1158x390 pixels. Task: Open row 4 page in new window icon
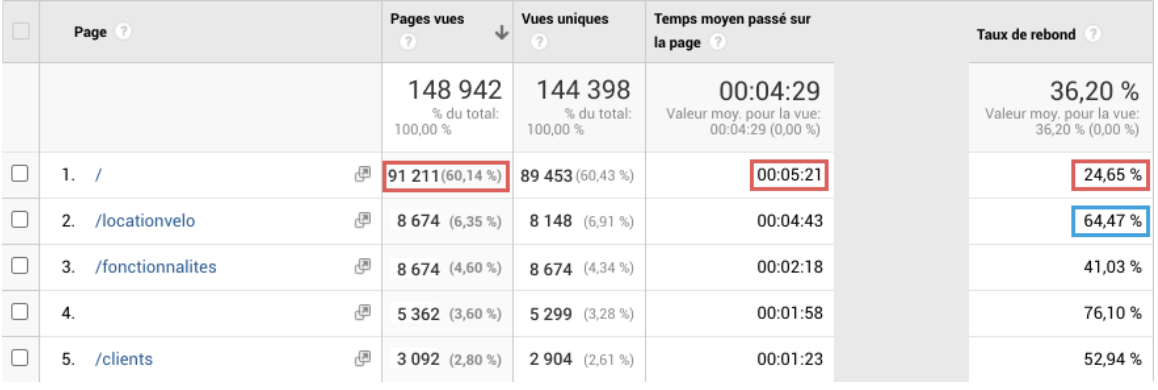click(x=363, y=312)
